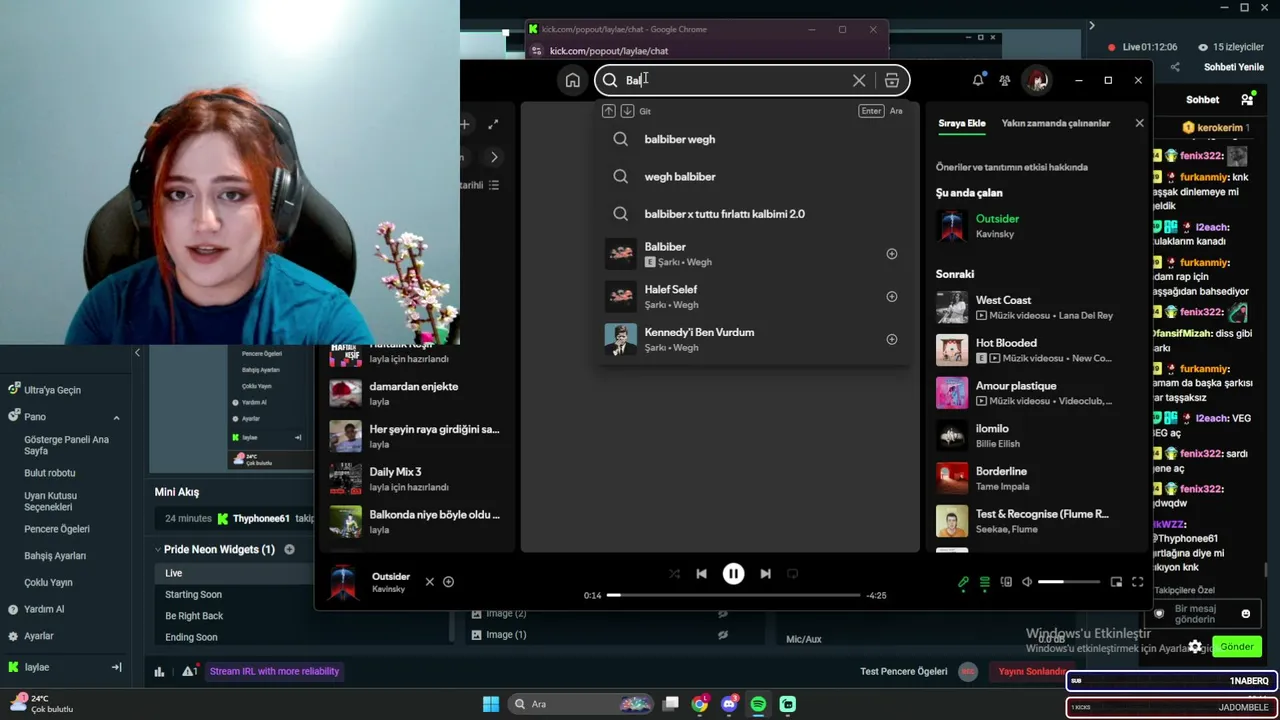Open the Spotify profile avatar menu
Screen dimensions: 1280x720
click(x=1037, y=80)
